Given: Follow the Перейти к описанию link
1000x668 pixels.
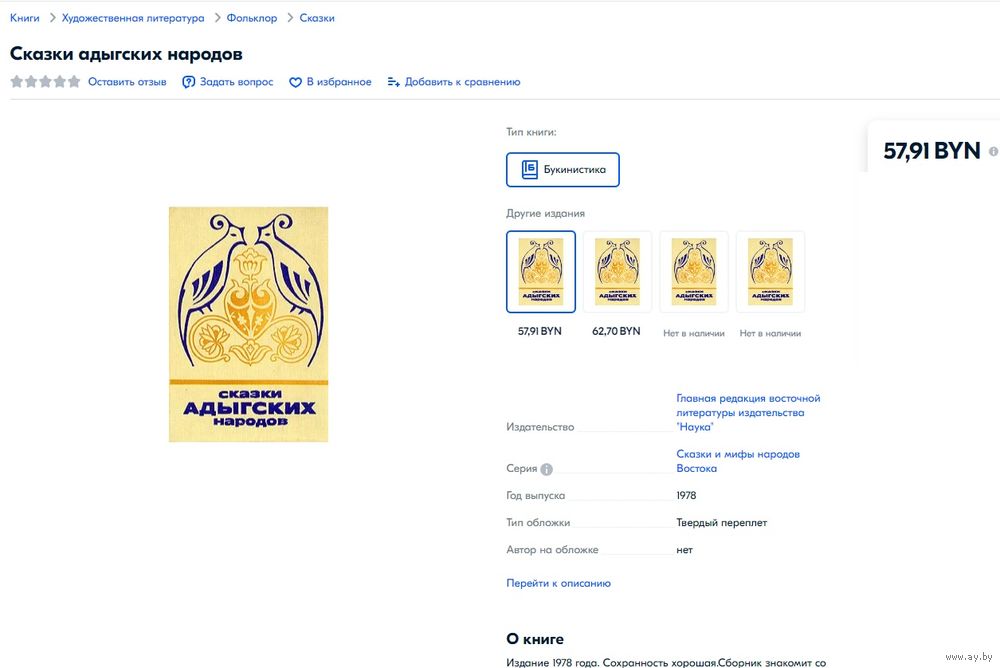Looking at the screenshot, I should (x=558, y=583).
